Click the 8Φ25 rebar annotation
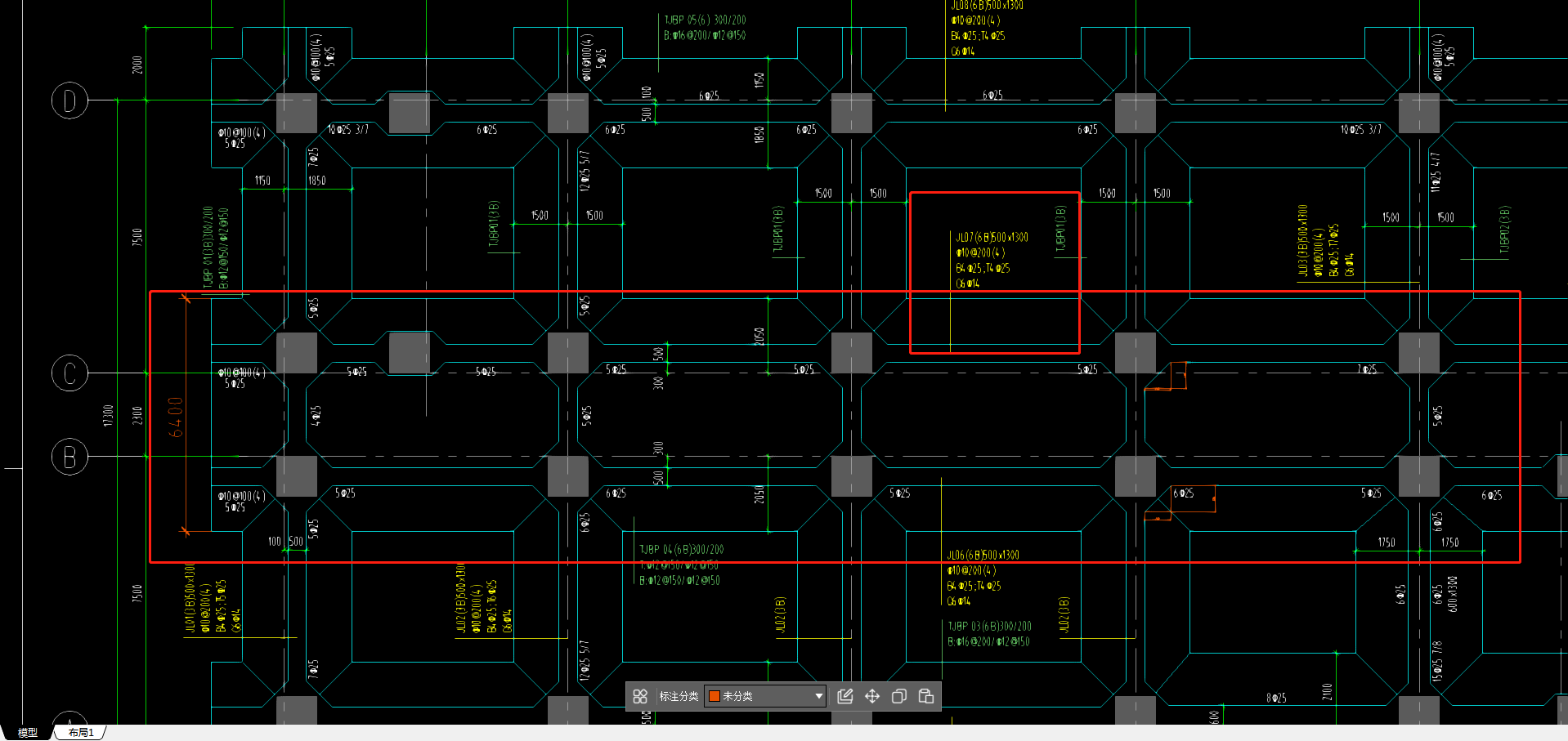The image size is (1568, 741). pos(1276,698)
